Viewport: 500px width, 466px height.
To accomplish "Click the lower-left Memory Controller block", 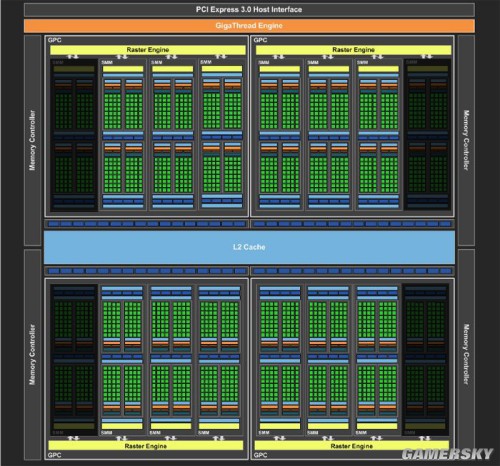I will point(33,354).
